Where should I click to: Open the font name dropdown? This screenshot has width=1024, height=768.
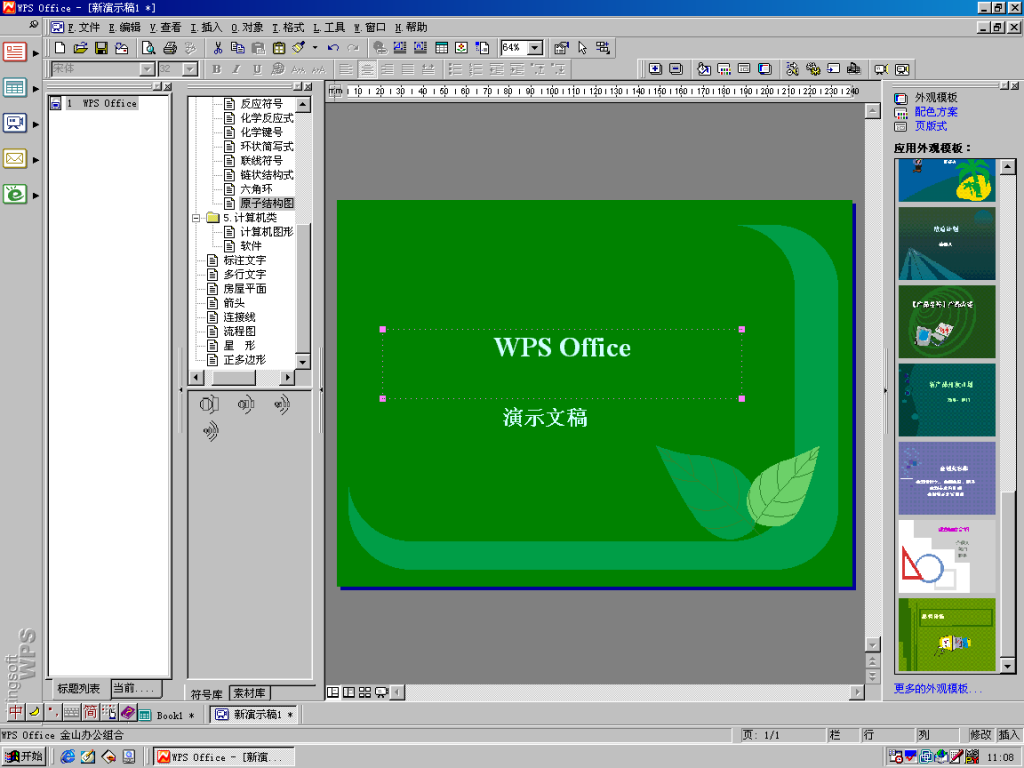[x=147, y=69]
